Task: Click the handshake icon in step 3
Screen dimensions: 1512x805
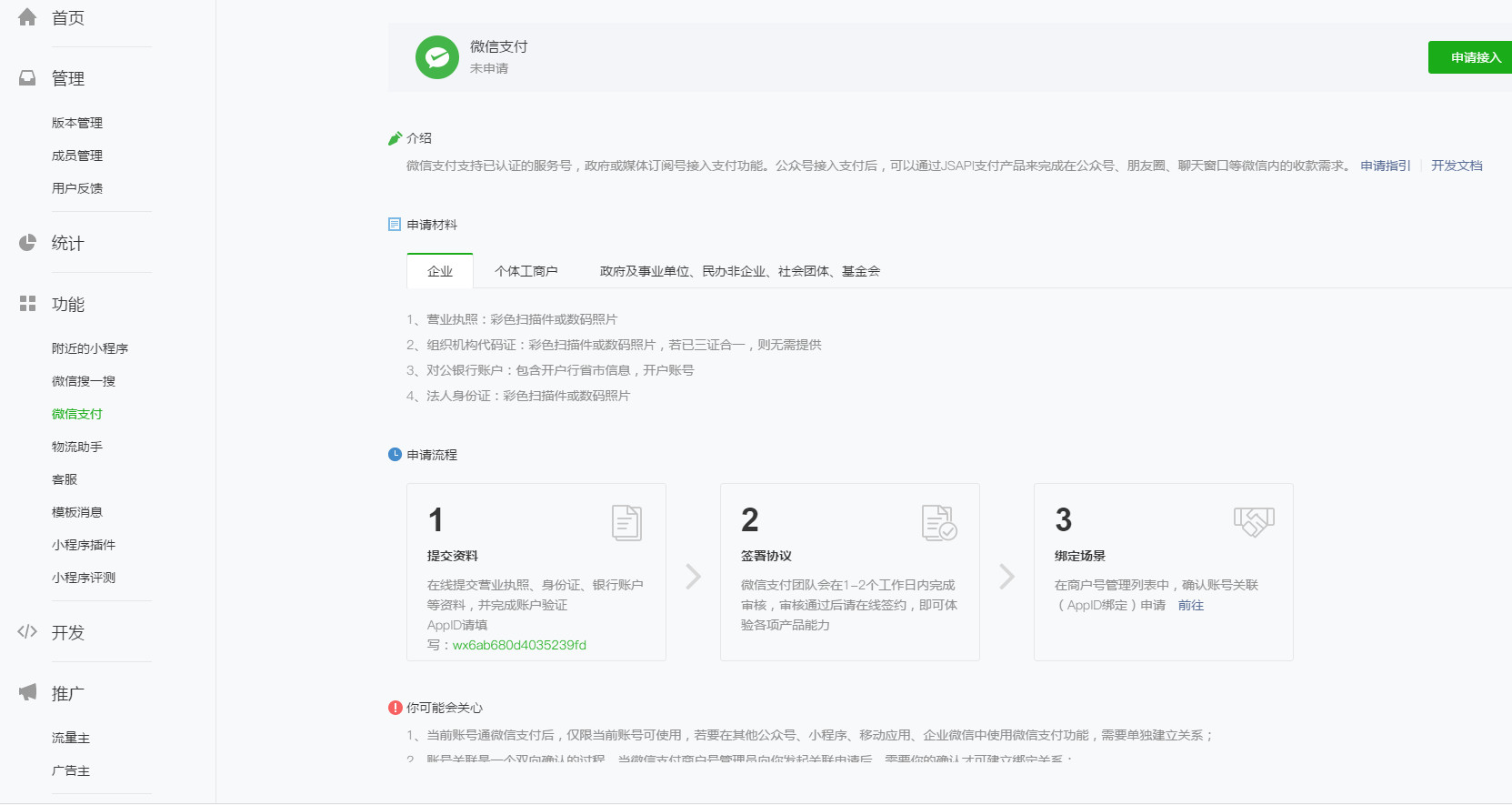Action: pos(1254,522)
